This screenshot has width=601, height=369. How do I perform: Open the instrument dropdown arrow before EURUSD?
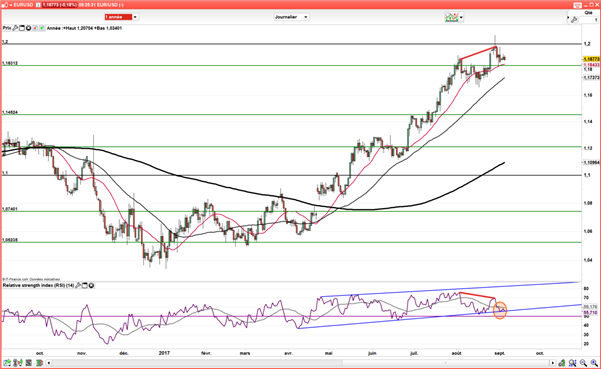click(x=10, y=5)
